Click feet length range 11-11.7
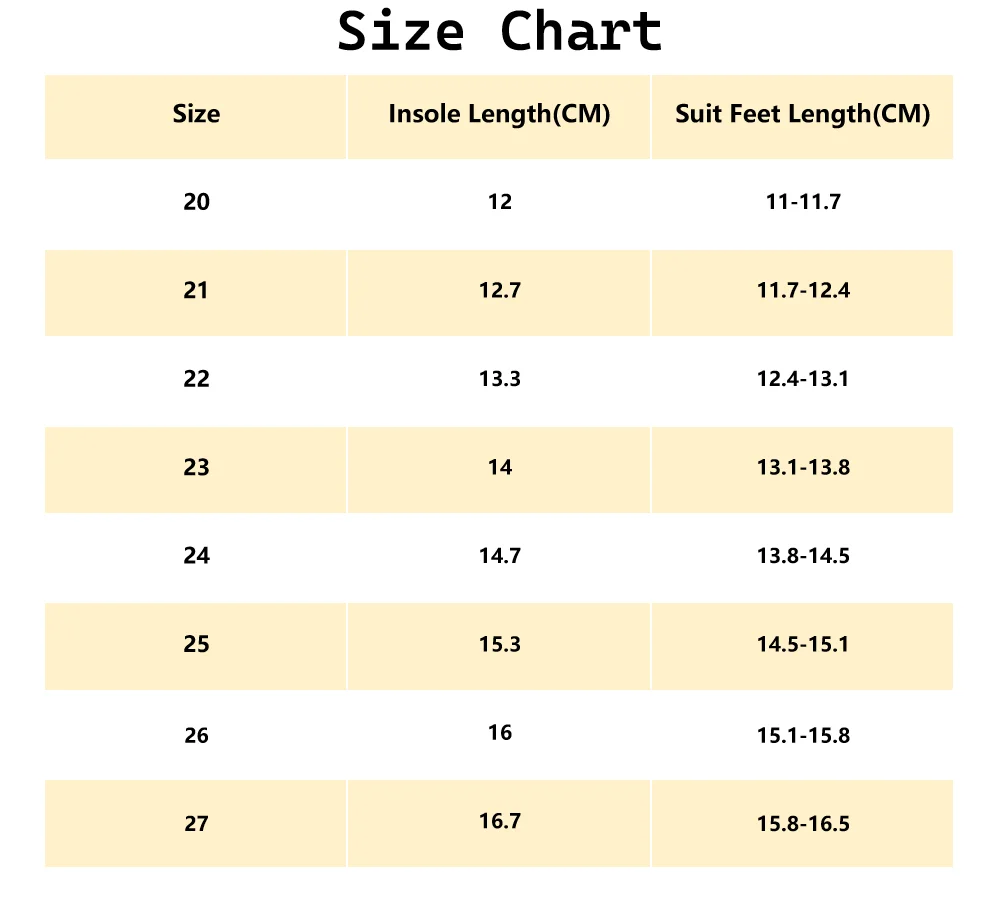 click(x=803, y=202)
